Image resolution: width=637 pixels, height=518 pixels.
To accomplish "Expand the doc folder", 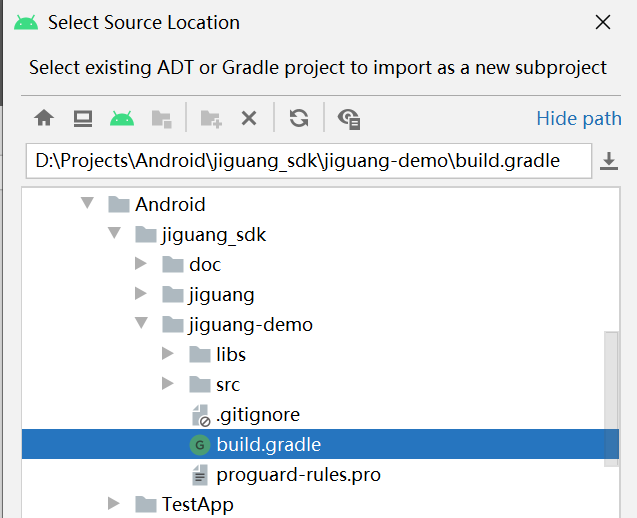I will pyautogui.click(x=141, y=265).
